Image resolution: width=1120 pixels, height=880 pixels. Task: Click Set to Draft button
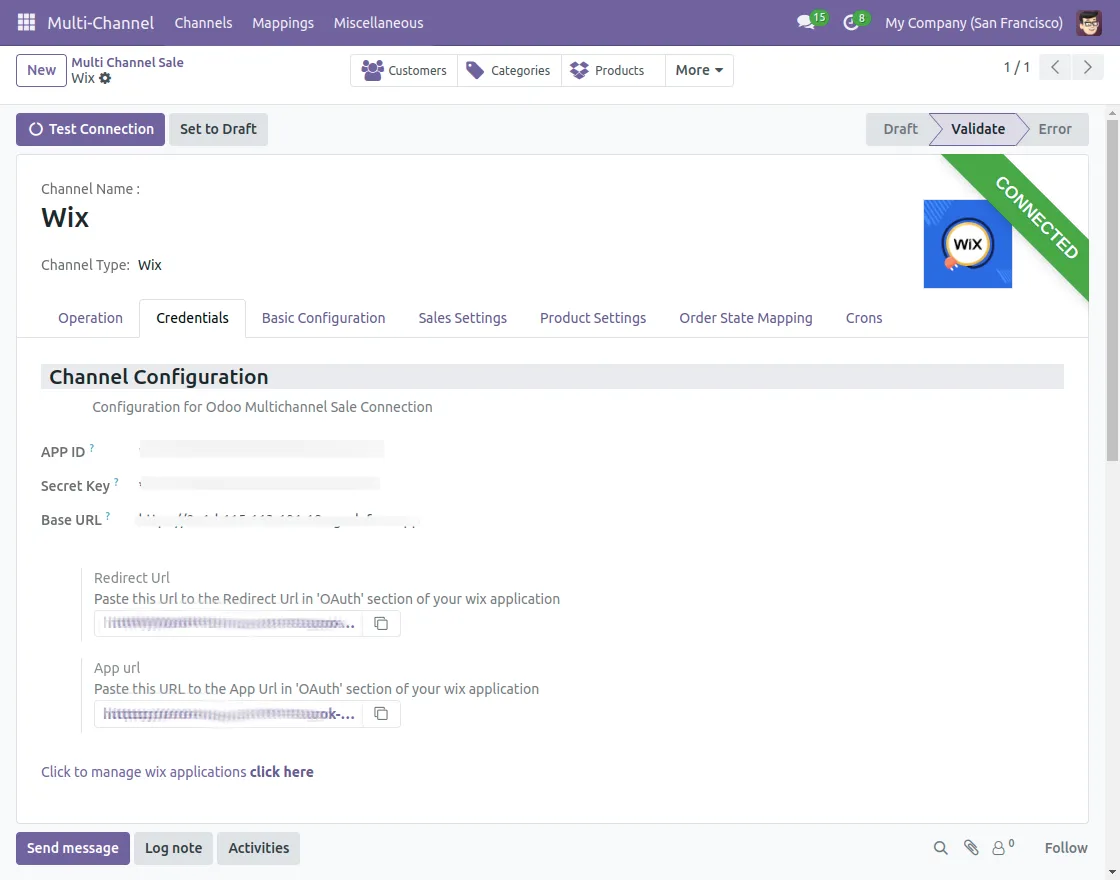pos(219,129)
